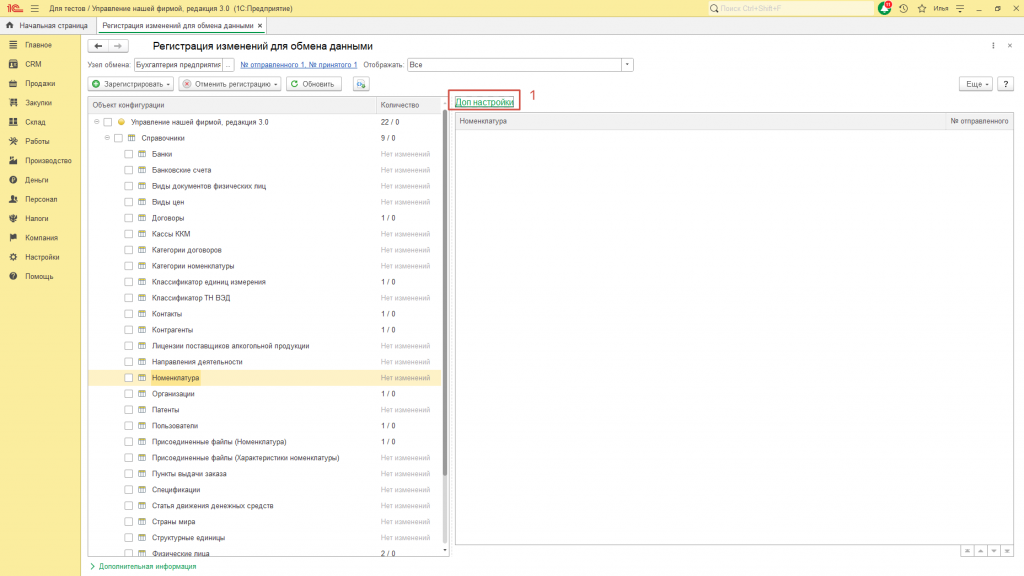Click the Помощь question icon
The height and width of the screenshot is (576, 1024).
(x=13, y=276)
